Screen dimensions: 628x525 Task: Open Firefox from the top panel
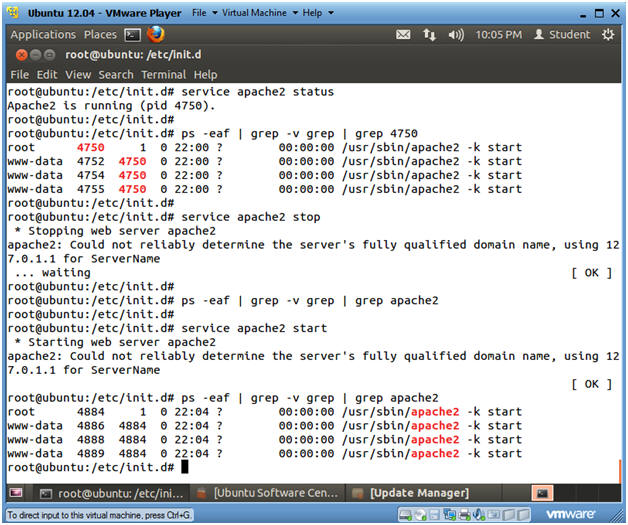pyautogui.click(x=155, y=34)
